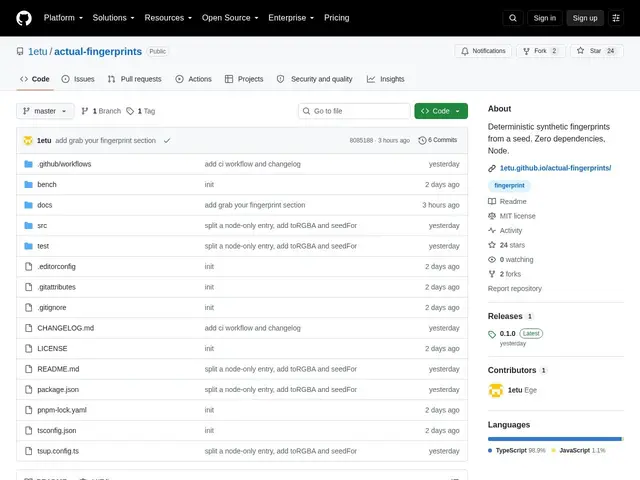The image size is (640, 480).
Task: Expand the Platform menu
Action: point(63,18)
